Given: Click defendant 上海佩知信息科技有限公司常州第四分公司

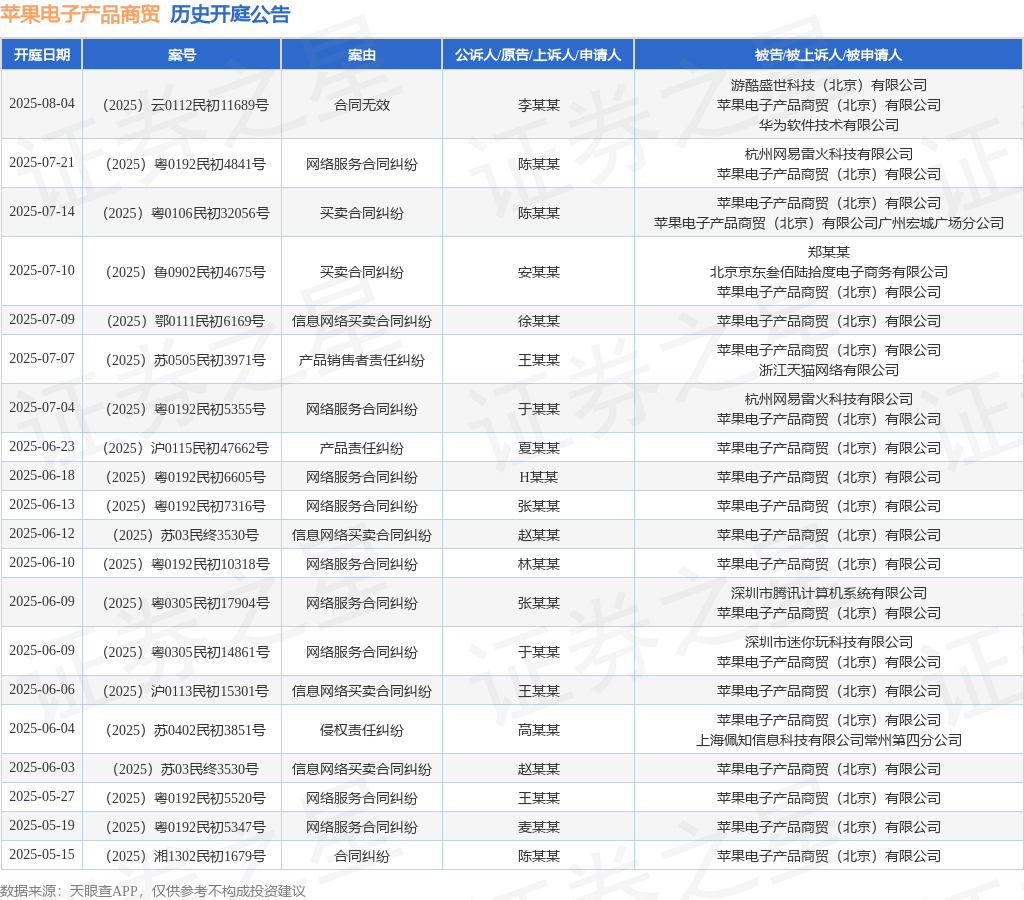Looking at the screenshot, I should [828, 740].
